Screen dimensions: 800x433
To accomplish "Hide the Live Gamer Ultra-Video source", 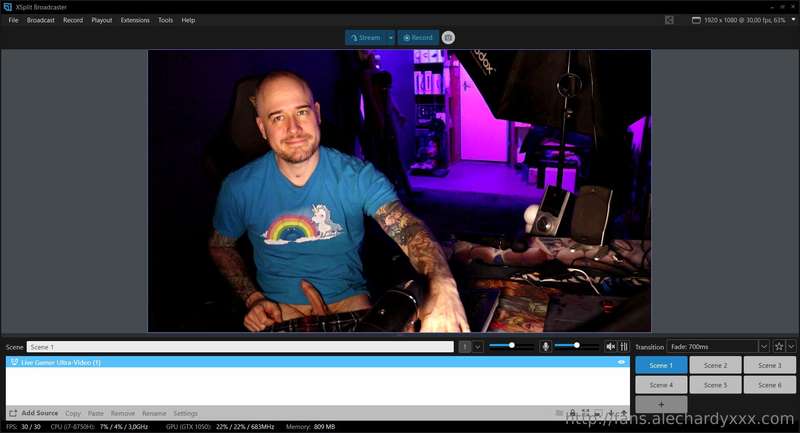I will pos(621,362).
